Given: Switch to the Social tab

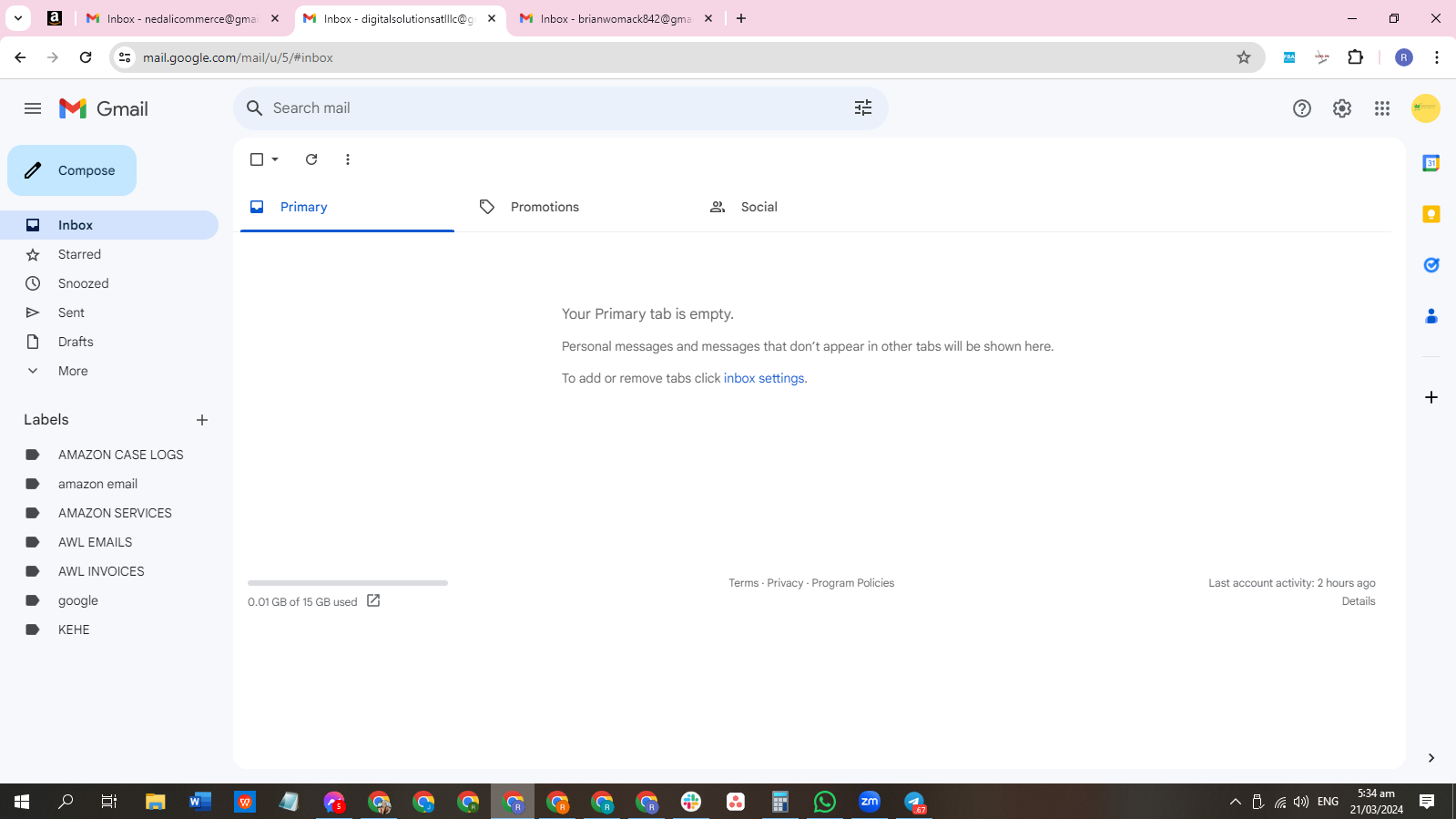Looking at the screenshot, I should click(759, 207).
